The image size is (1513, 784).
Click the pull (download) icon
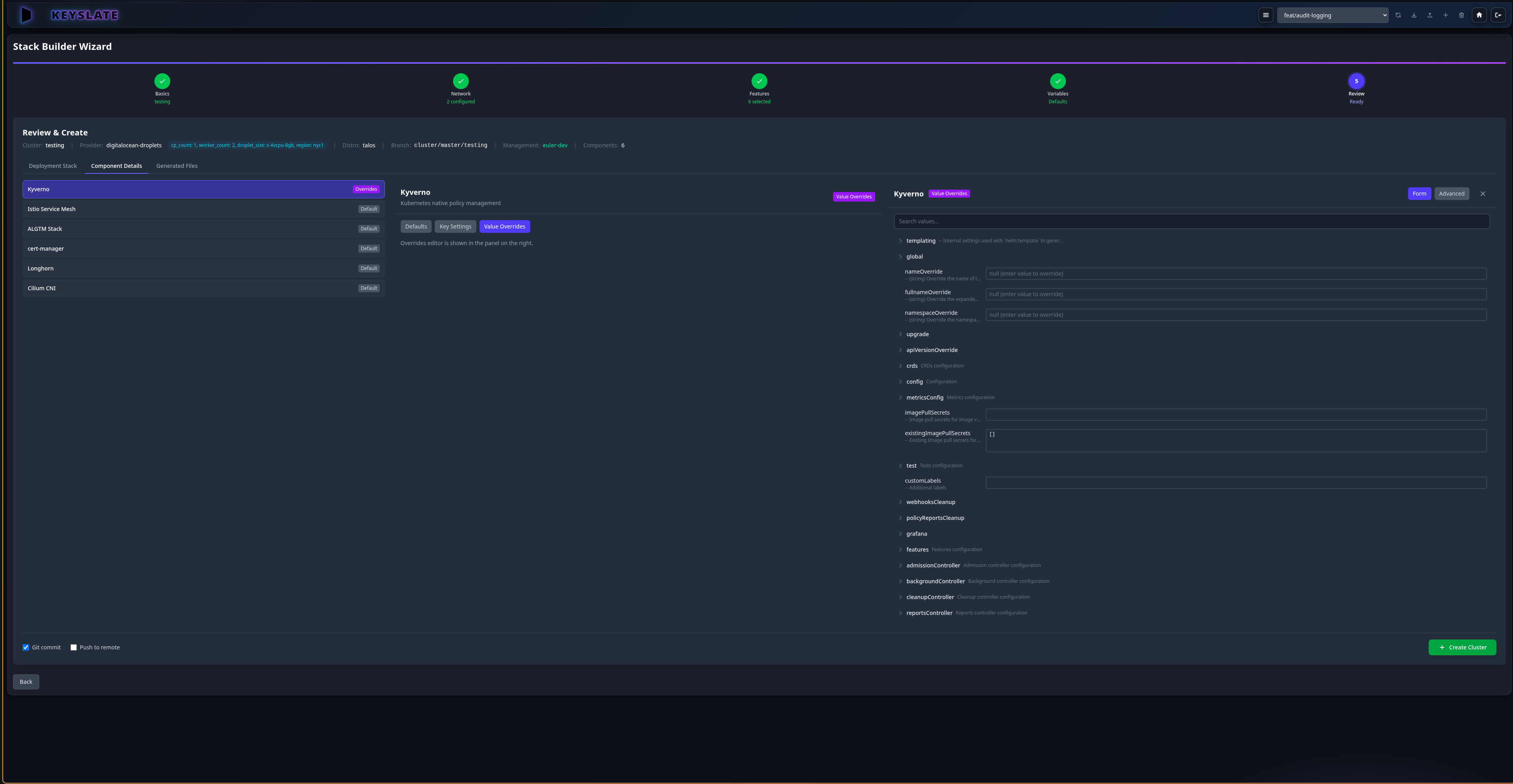click(1414, 15)
